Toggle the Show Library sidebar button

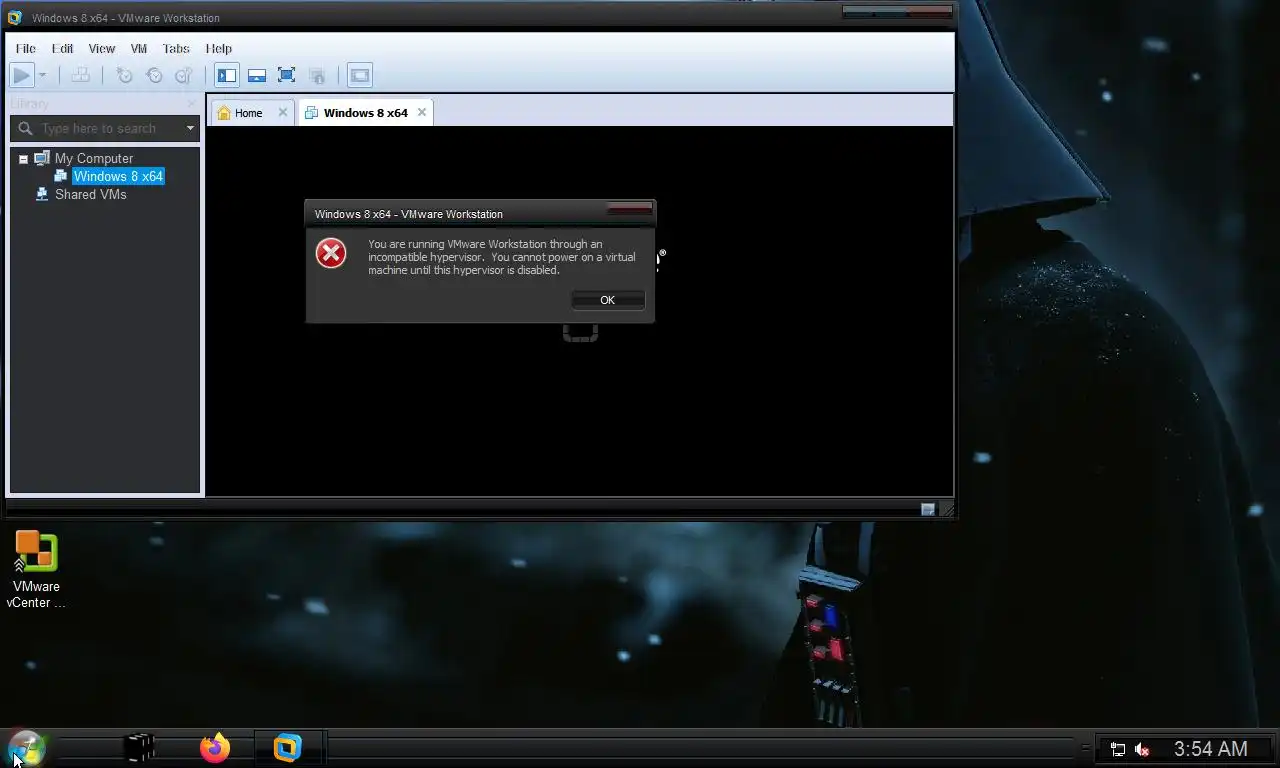[x=227, y=75]
